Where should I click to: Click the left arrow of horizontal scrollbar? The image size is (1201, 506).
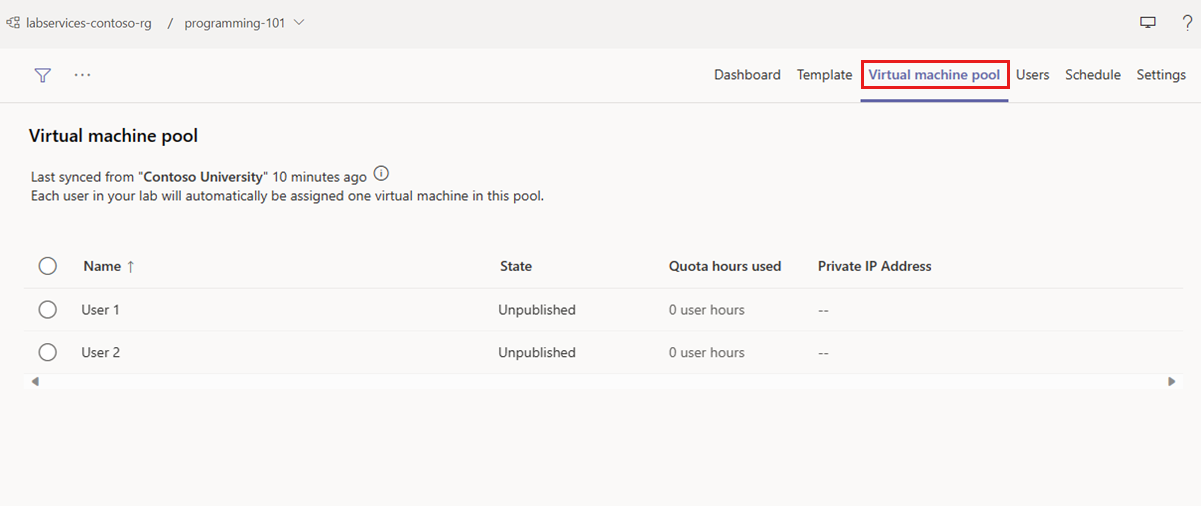pyautogui.click(x=35, y=382)
